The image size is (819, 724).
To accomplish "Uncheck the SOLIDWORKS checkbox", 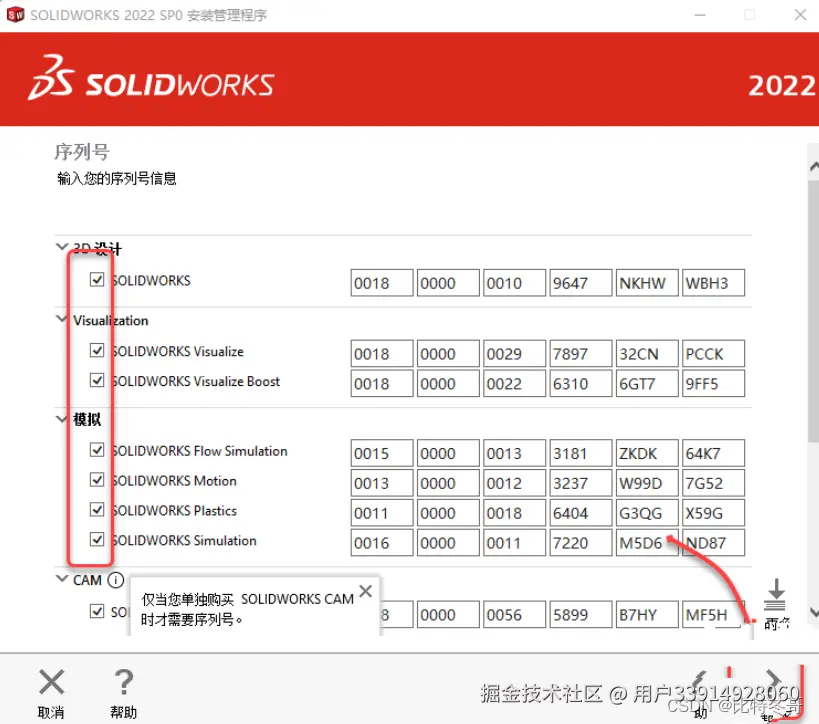I will pos(97,279).
